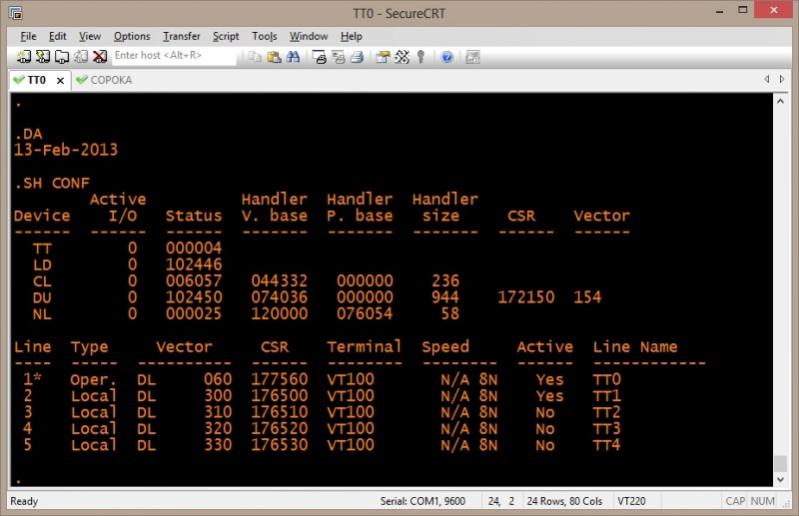The height and width of the screenshot is (516, 799).
Task: Click the terminal vertical scrollbar thumb
Action: [x=780, y=464]
